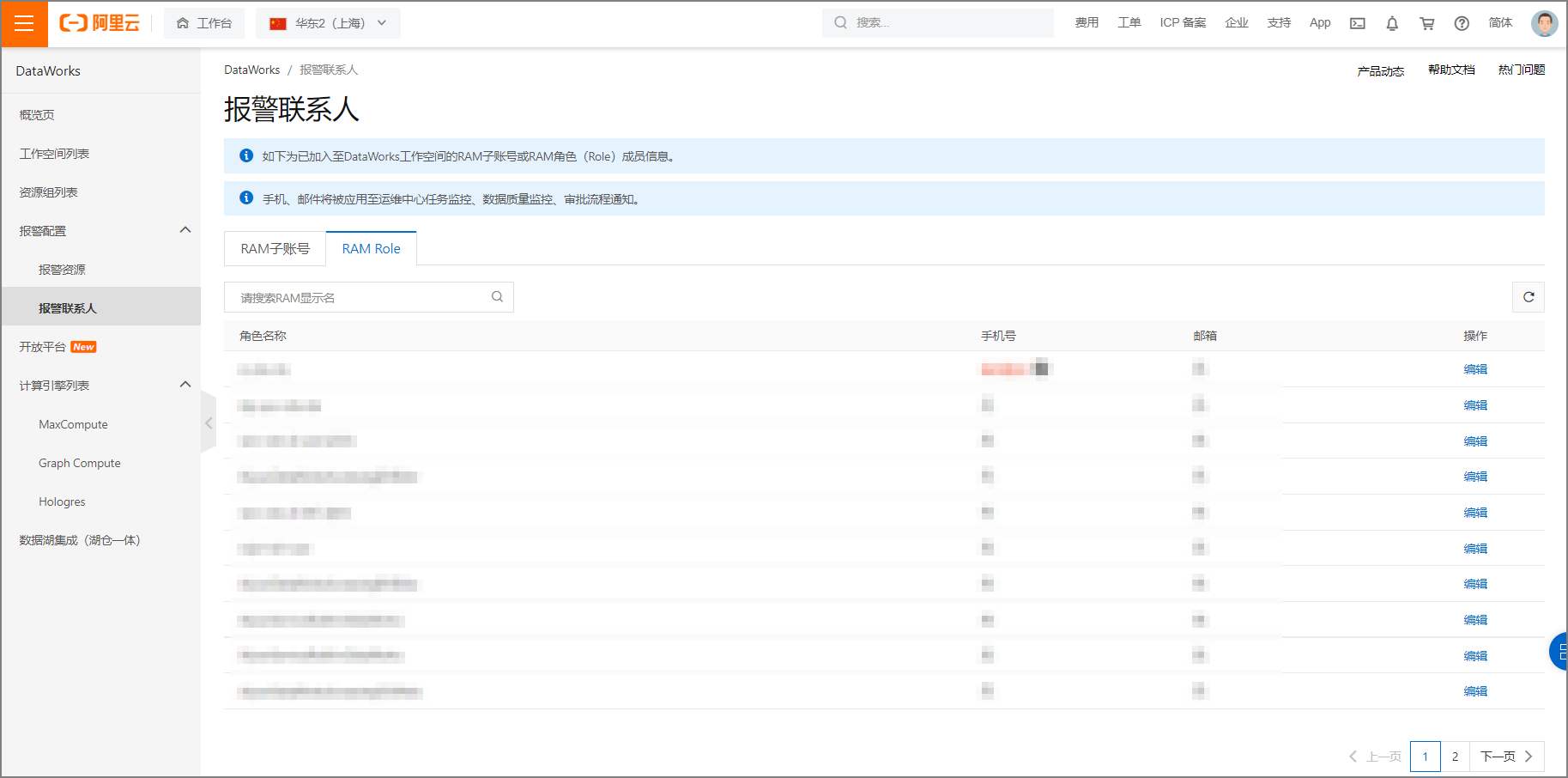
Task: Click the Alibaba Cloud logo
Action: click(100, 23)
